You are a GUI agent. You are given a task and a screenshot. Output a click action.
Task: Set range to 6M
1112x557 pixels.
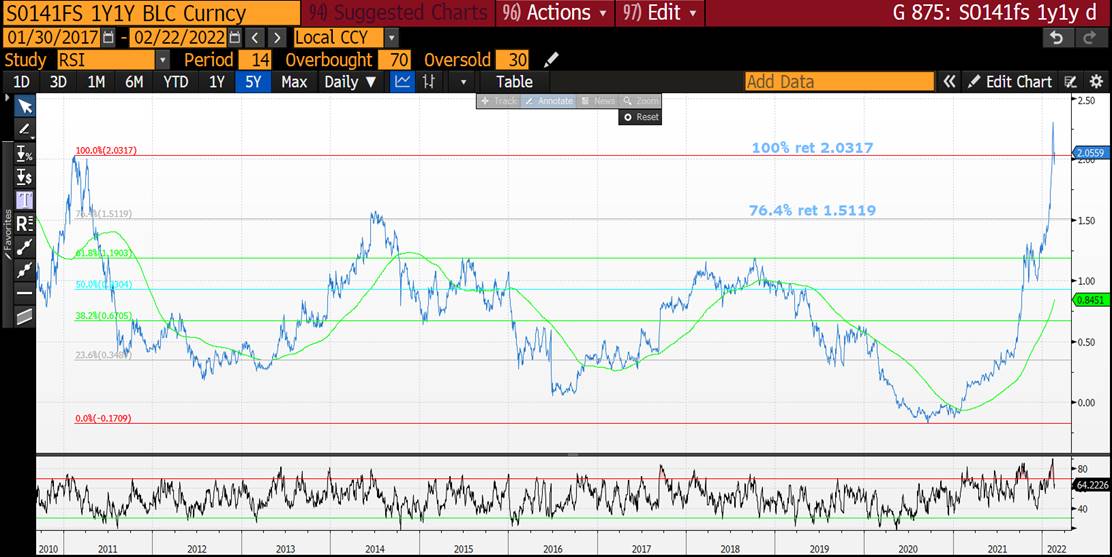pos(134,82)
